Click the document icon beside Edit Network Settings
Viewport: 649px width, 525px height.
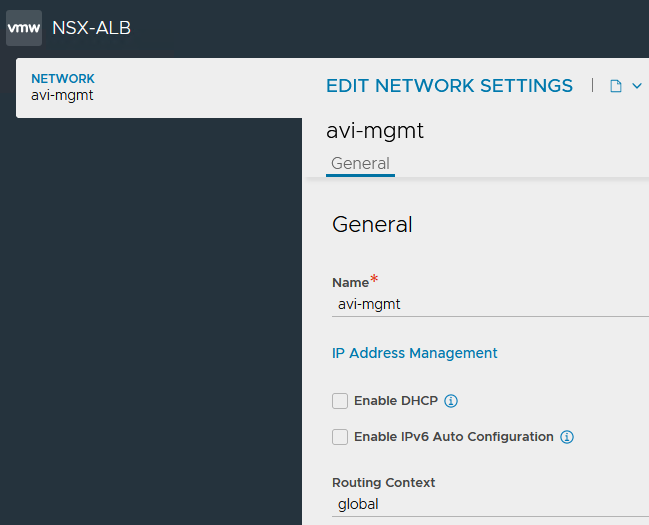(616, 86)
